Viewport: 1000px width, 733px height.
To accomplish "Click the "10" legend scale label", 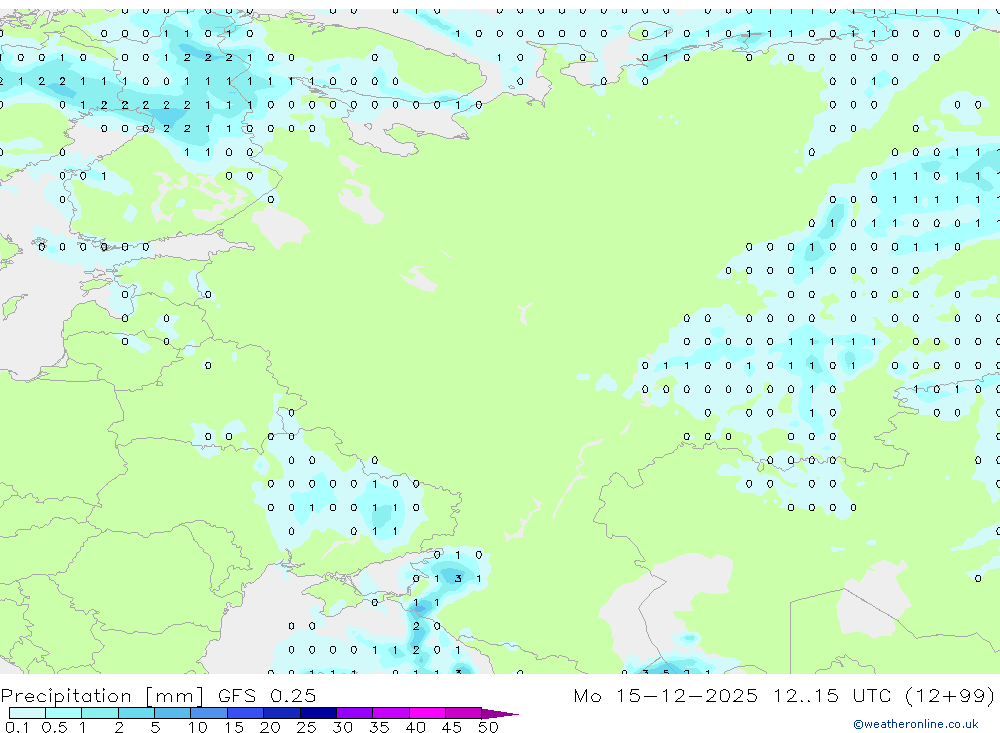I will (198, 727).
